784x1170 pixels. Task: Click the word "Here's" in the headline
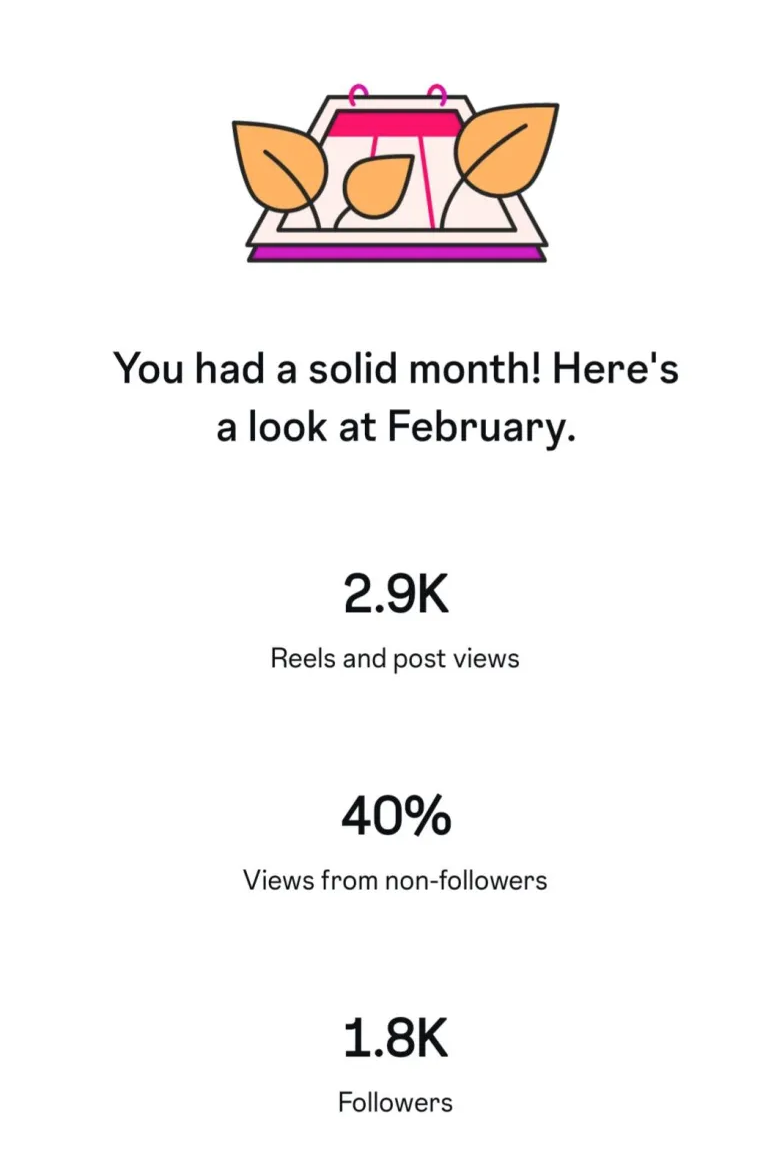pyautogui.click(x=616, y=368)
